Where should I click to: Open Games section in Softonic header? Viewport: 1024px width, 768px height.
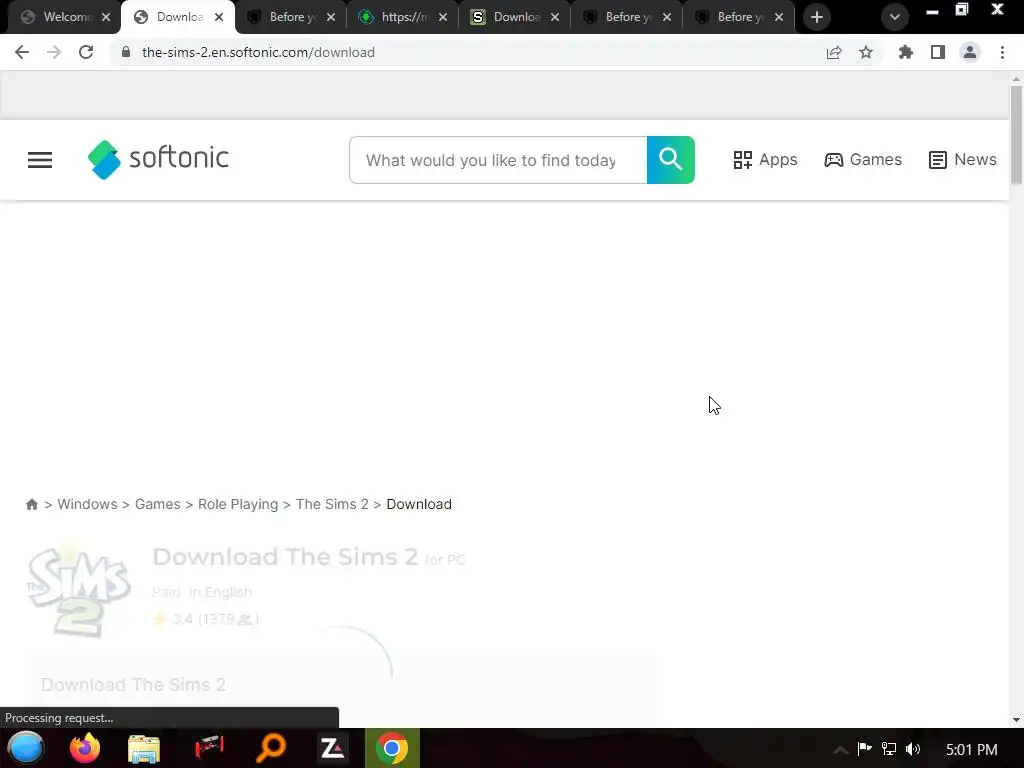point(863,159)
